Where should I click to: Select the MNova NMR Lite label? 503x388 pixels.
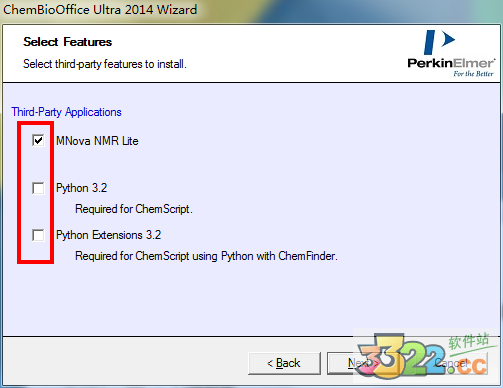[97, 141]
